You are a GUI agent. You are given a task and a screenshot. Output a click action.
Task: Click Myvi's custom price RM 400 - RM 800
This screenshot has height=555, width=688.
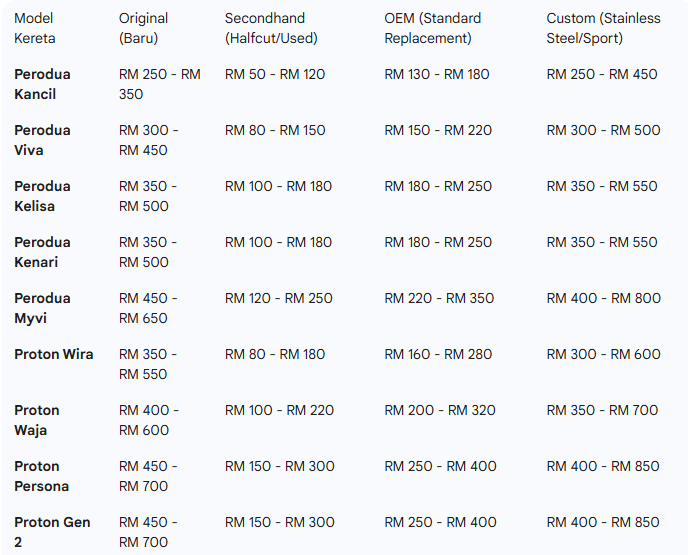pos(603,298)
